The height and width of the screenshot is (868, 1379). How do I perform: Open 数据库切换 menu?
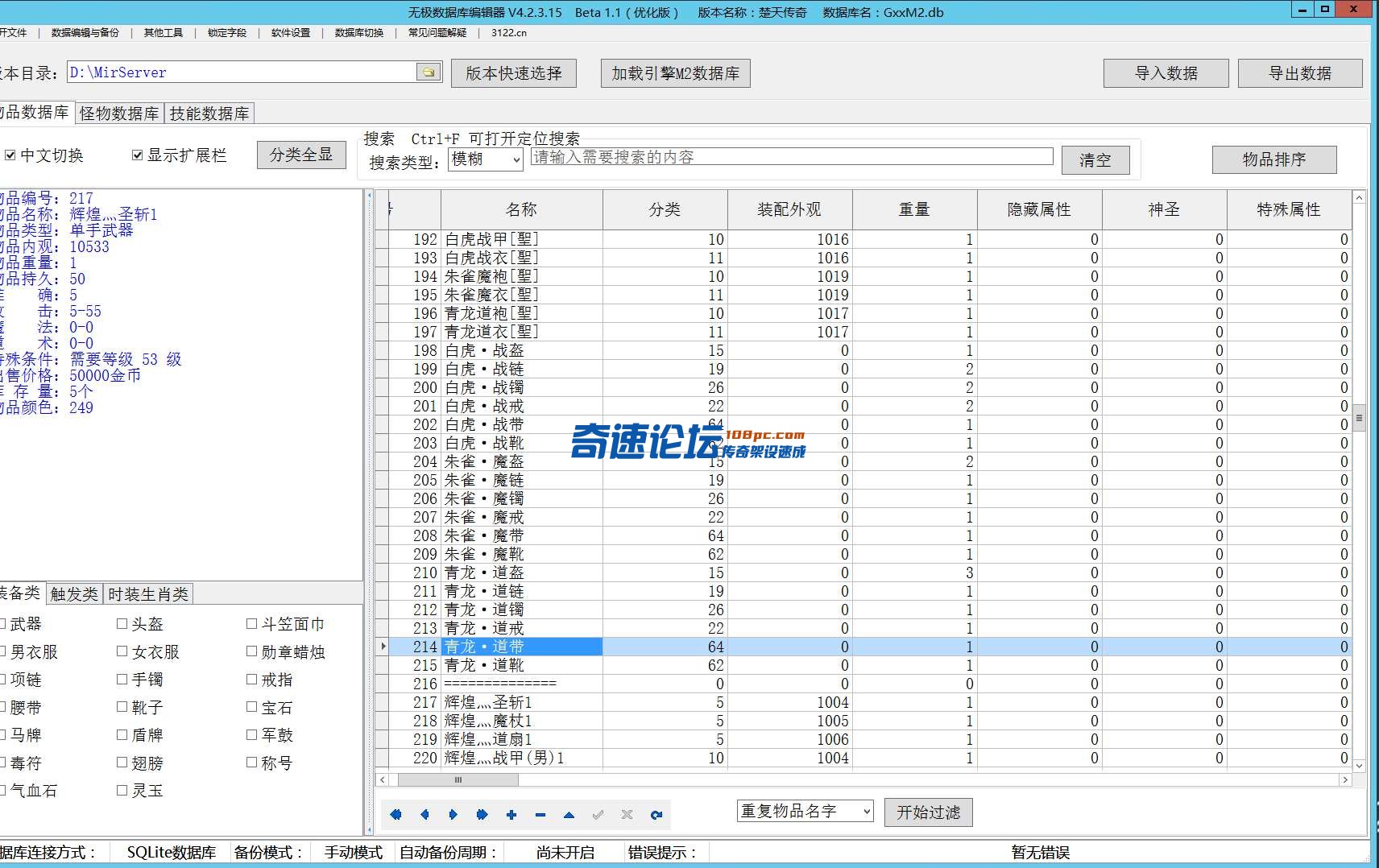359,33
